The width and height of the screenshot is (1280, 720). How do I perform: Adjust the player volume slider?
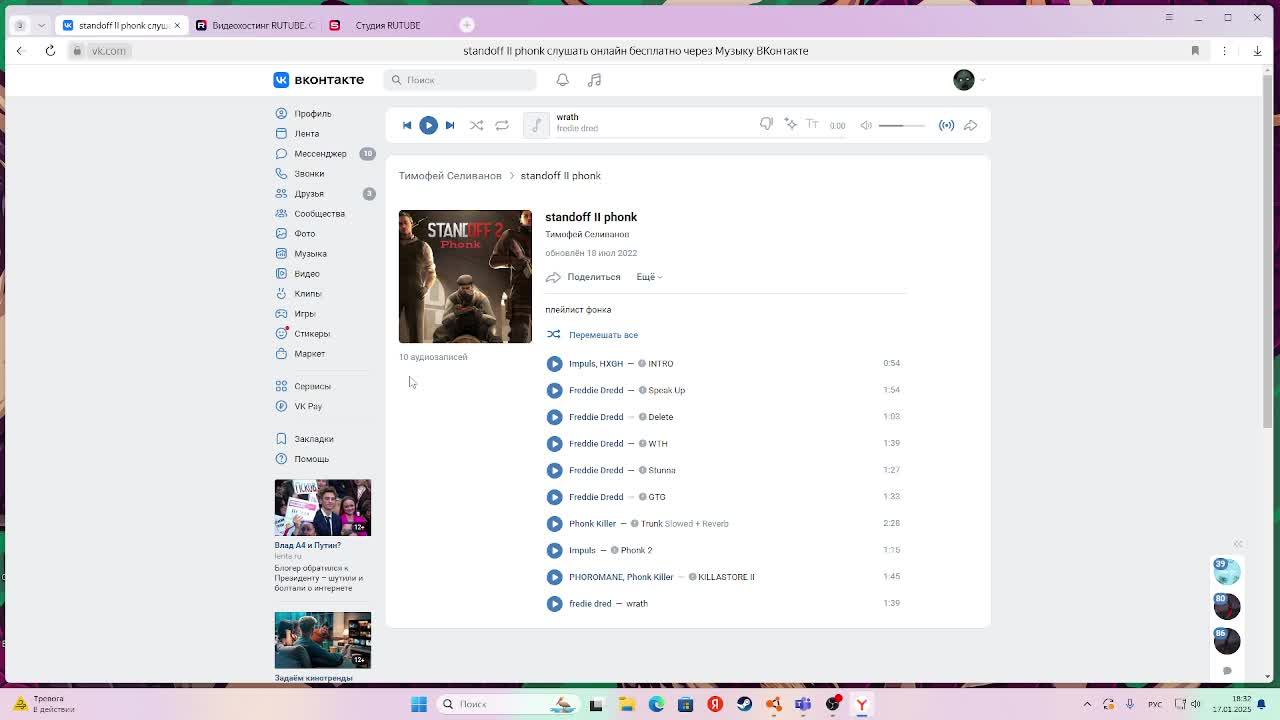coord(902,125)
